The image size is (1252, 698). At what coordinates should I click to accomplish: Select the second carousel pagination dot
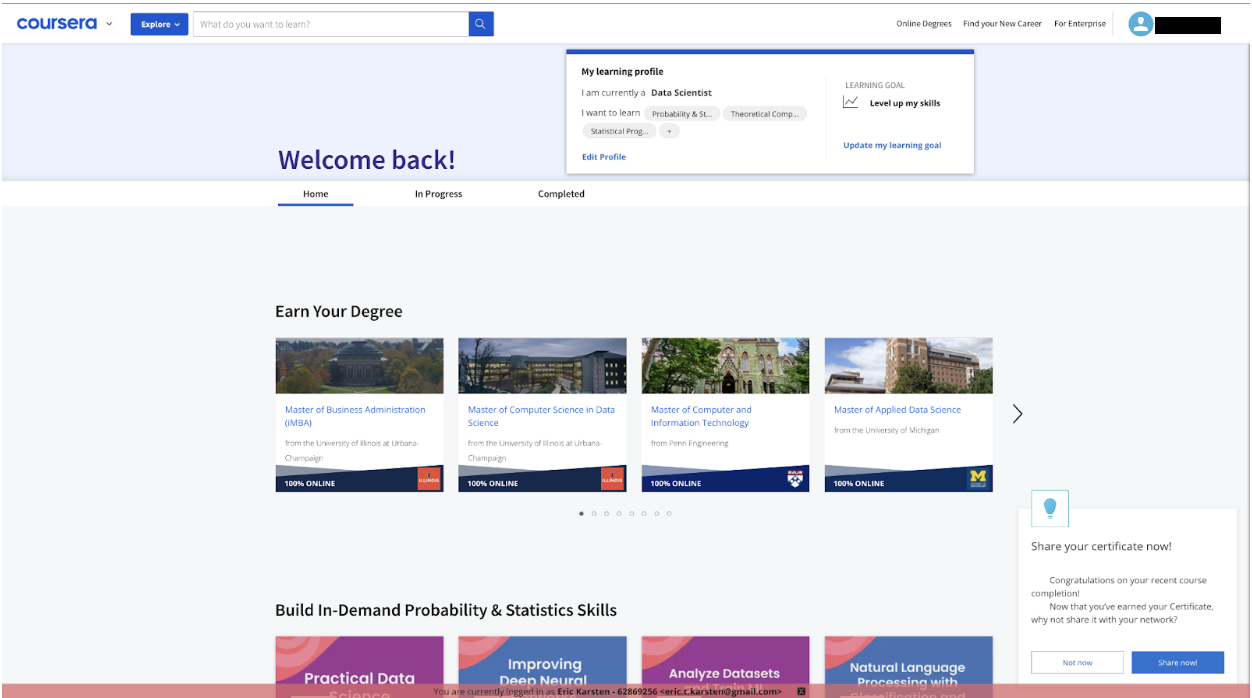pos(594,514)
